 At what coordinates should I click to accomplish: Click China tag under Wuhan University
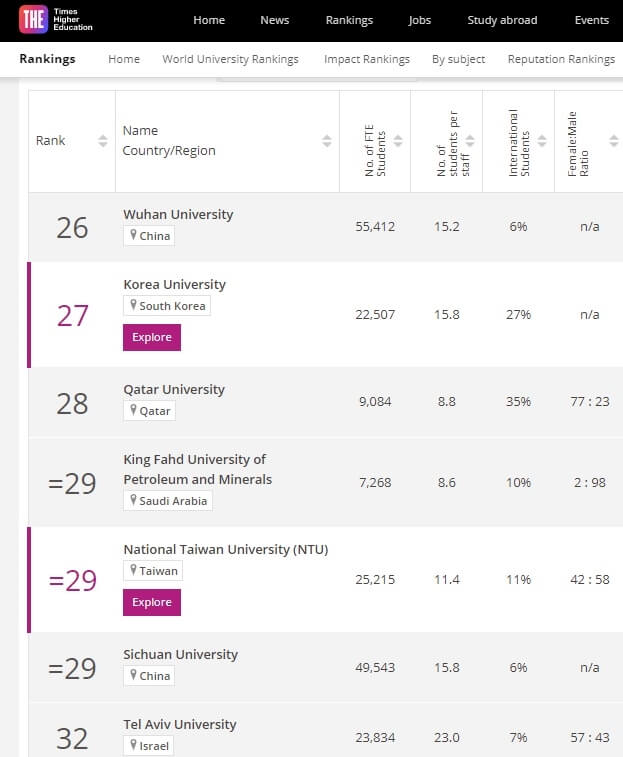[149, 236]
